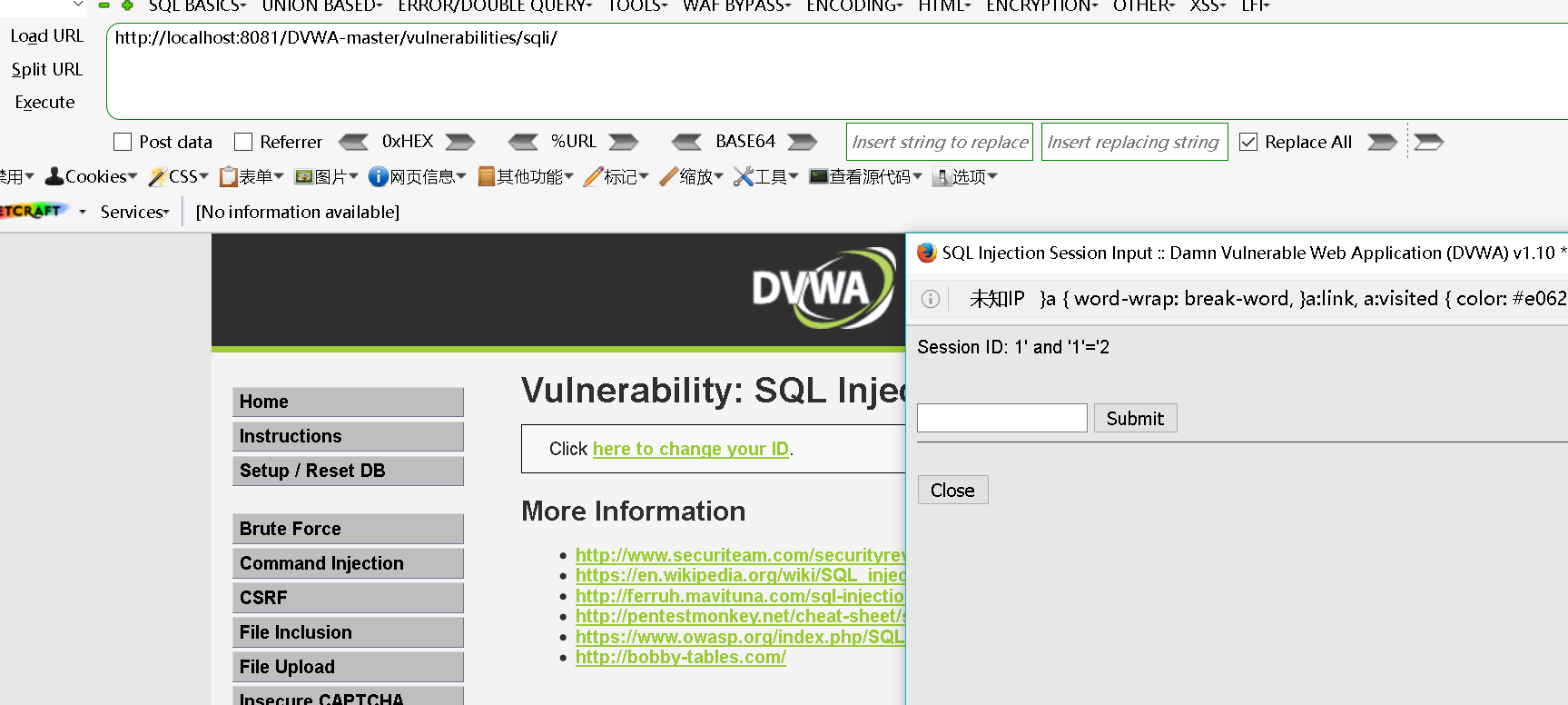Viewport: 1568px width, 705px height.
Task: Click the outlined arrow right of Replace All
Action: click(1429, 142)
